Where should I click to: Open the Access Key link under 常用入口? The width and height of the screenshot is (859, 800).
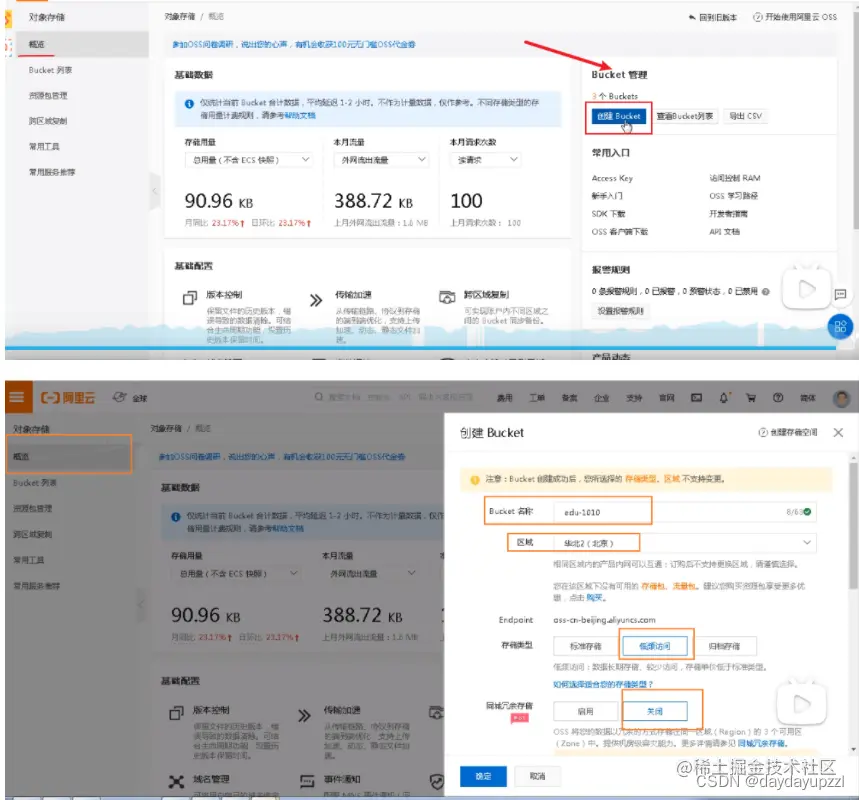[x=612, y=179]
